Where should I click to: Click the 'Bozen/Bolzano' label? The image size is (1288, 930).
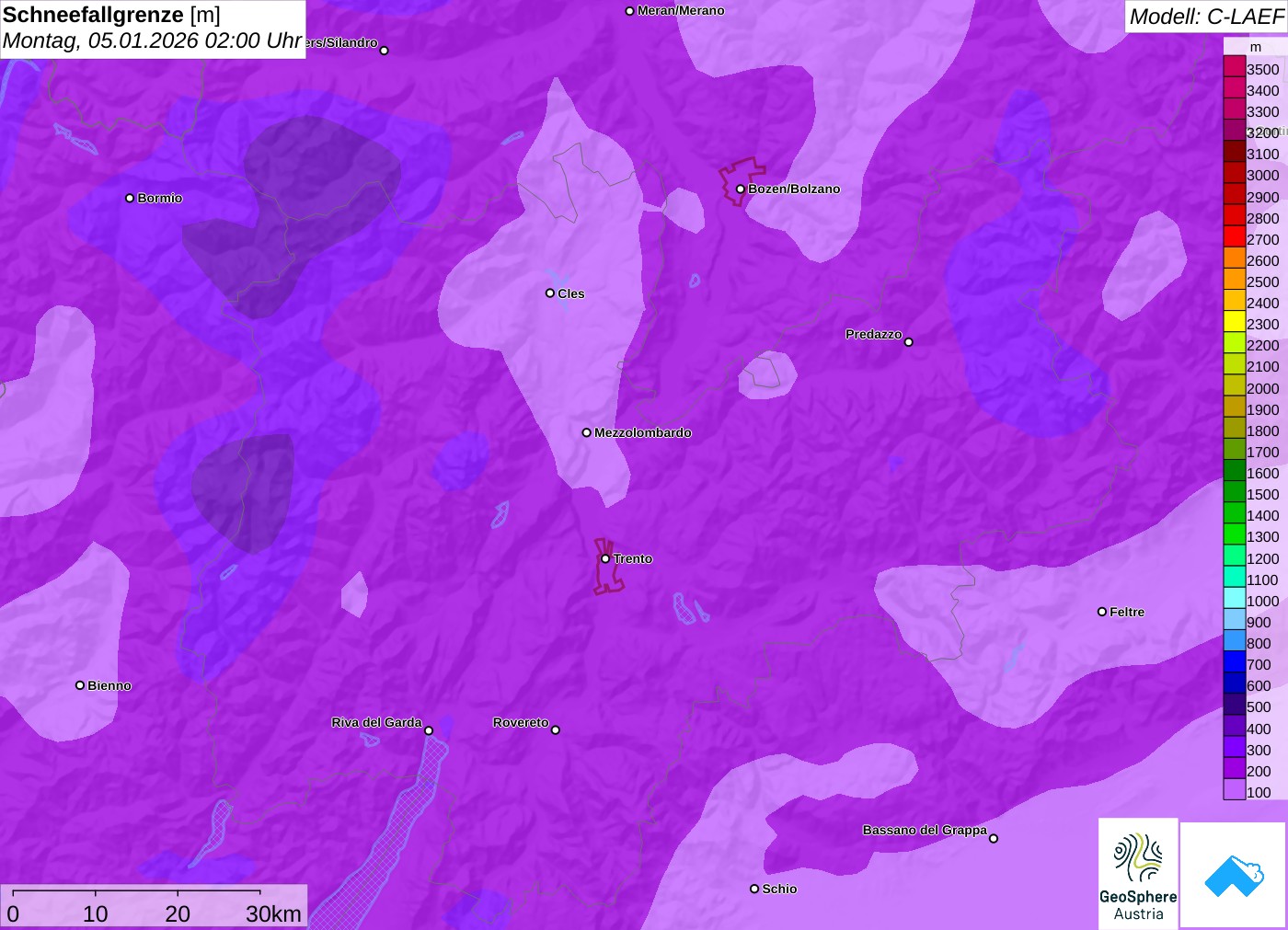794,189
